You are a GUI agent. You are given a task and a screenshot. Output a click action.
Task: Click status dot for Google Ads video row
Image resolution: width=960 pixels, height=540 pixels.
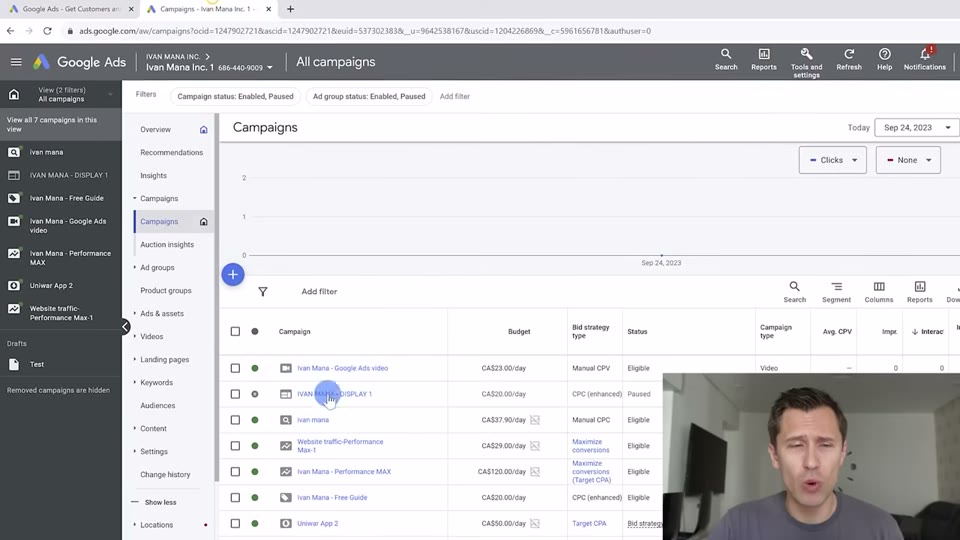tap(255, 368)
